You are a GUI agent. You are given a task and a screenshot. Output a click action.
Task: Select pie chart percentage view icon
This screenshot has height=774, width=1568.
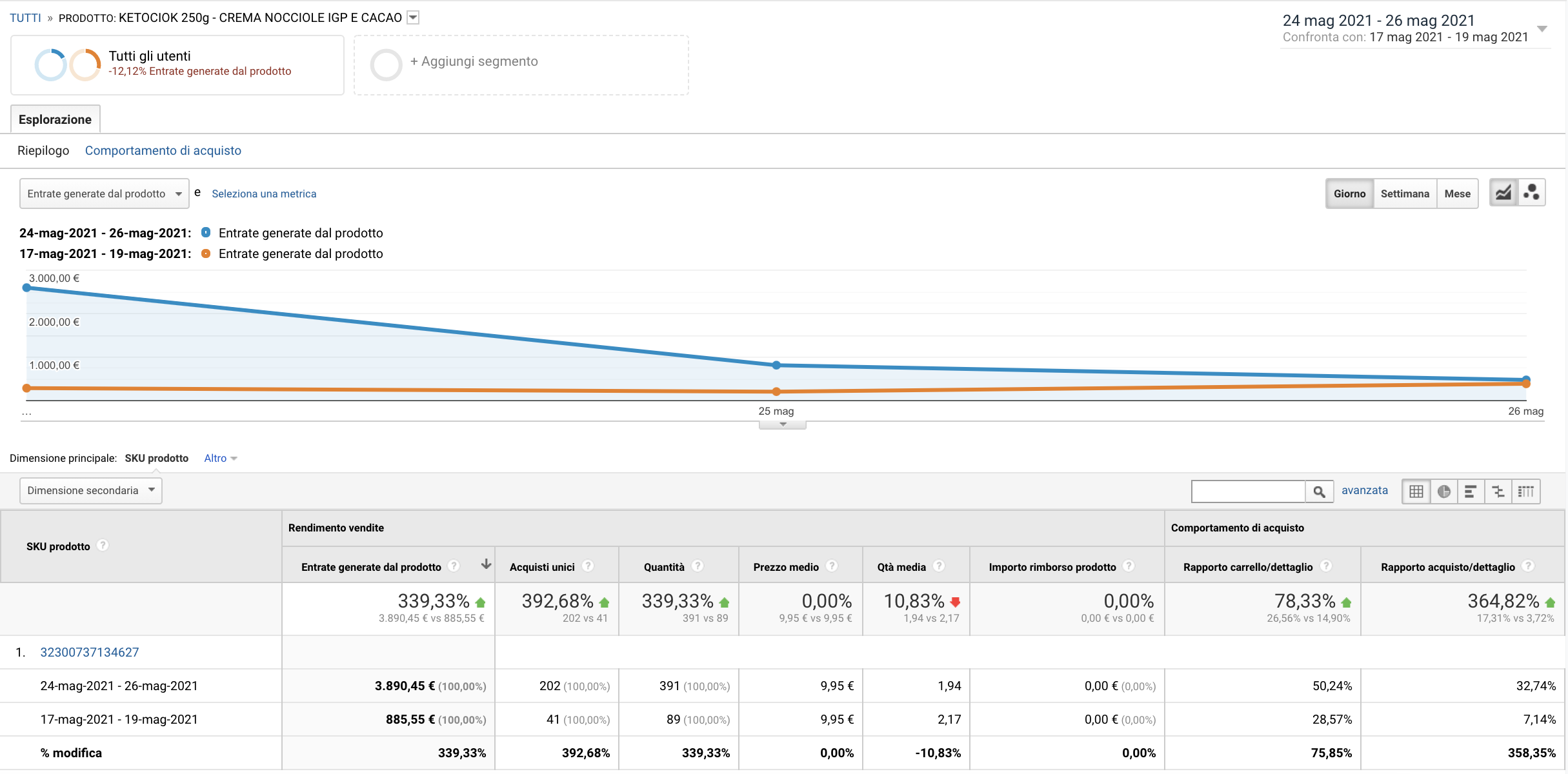(x=1444, y=491)
